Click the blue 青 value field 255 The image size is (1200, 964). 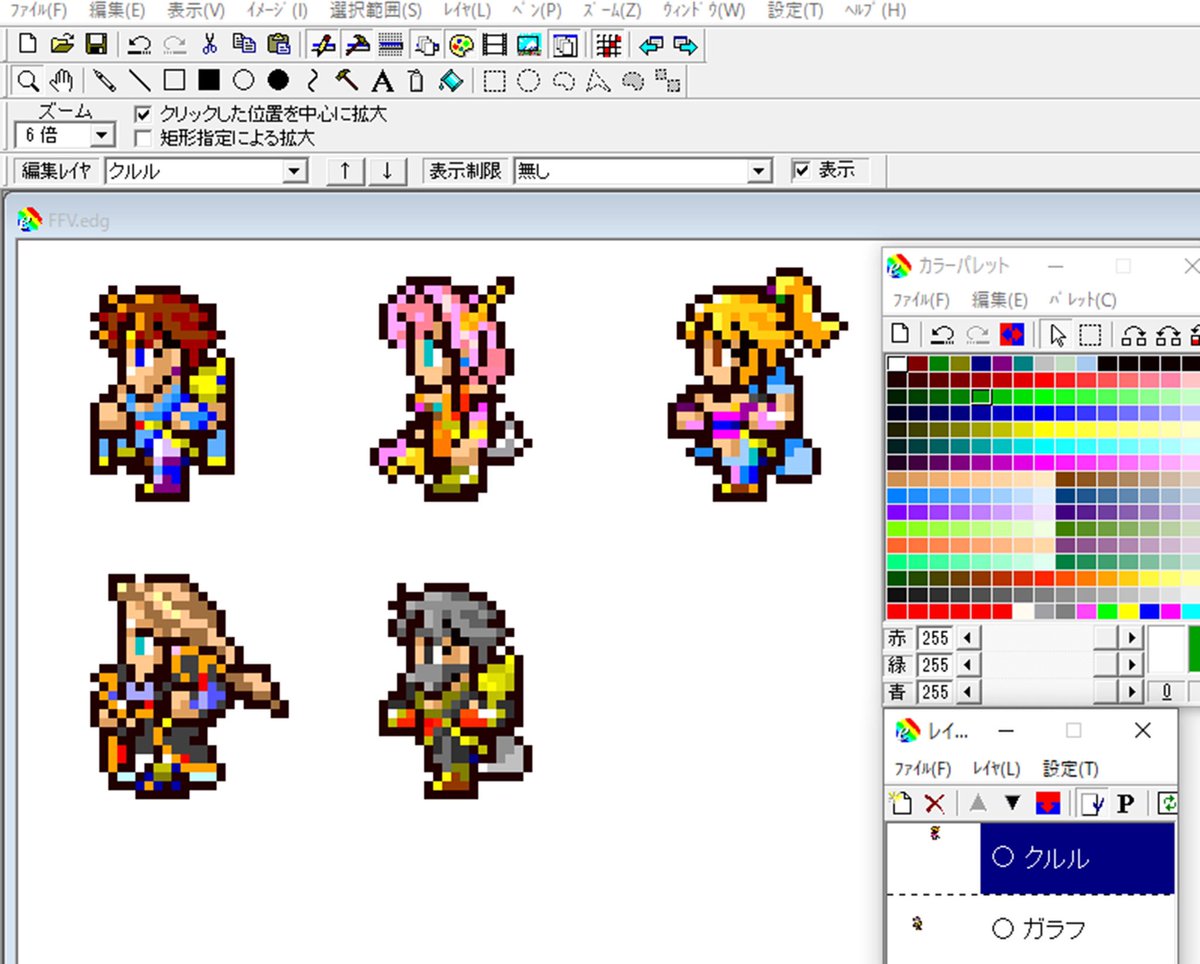(x=935, y=692)
